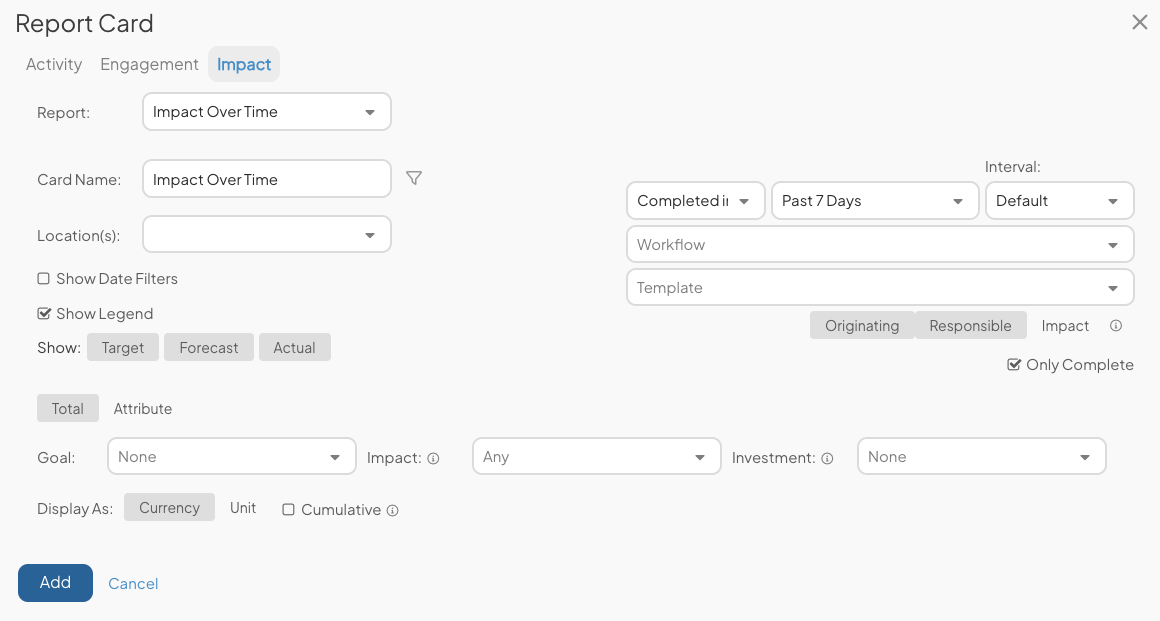Switch to the Activity tab

54,64
